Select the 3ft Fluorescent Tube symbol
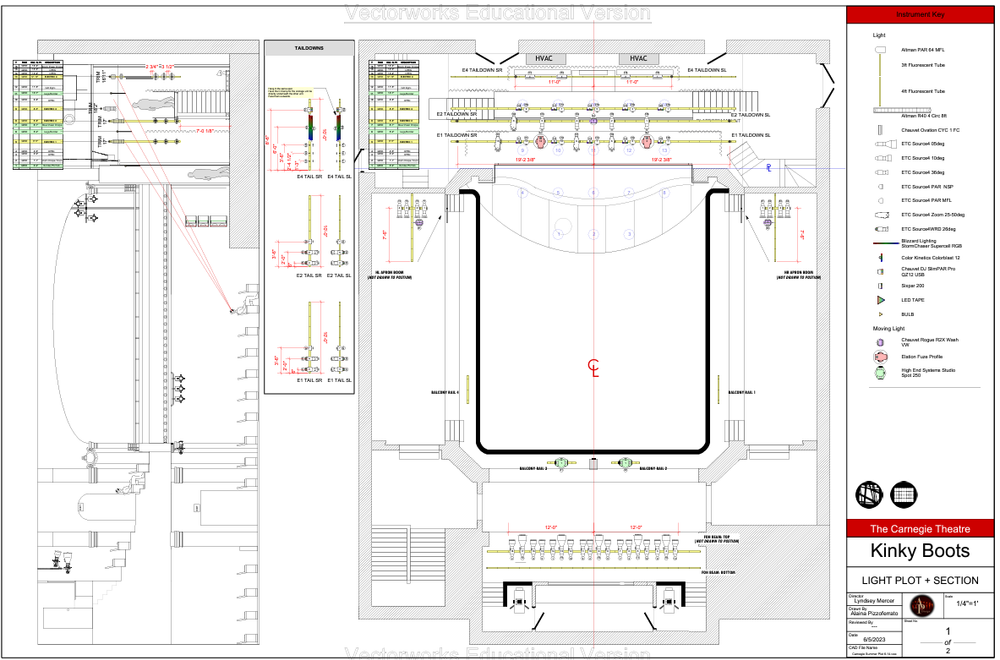Viewport: 1000px width, 660px height. pyautogui.click(x=880, y=64)
